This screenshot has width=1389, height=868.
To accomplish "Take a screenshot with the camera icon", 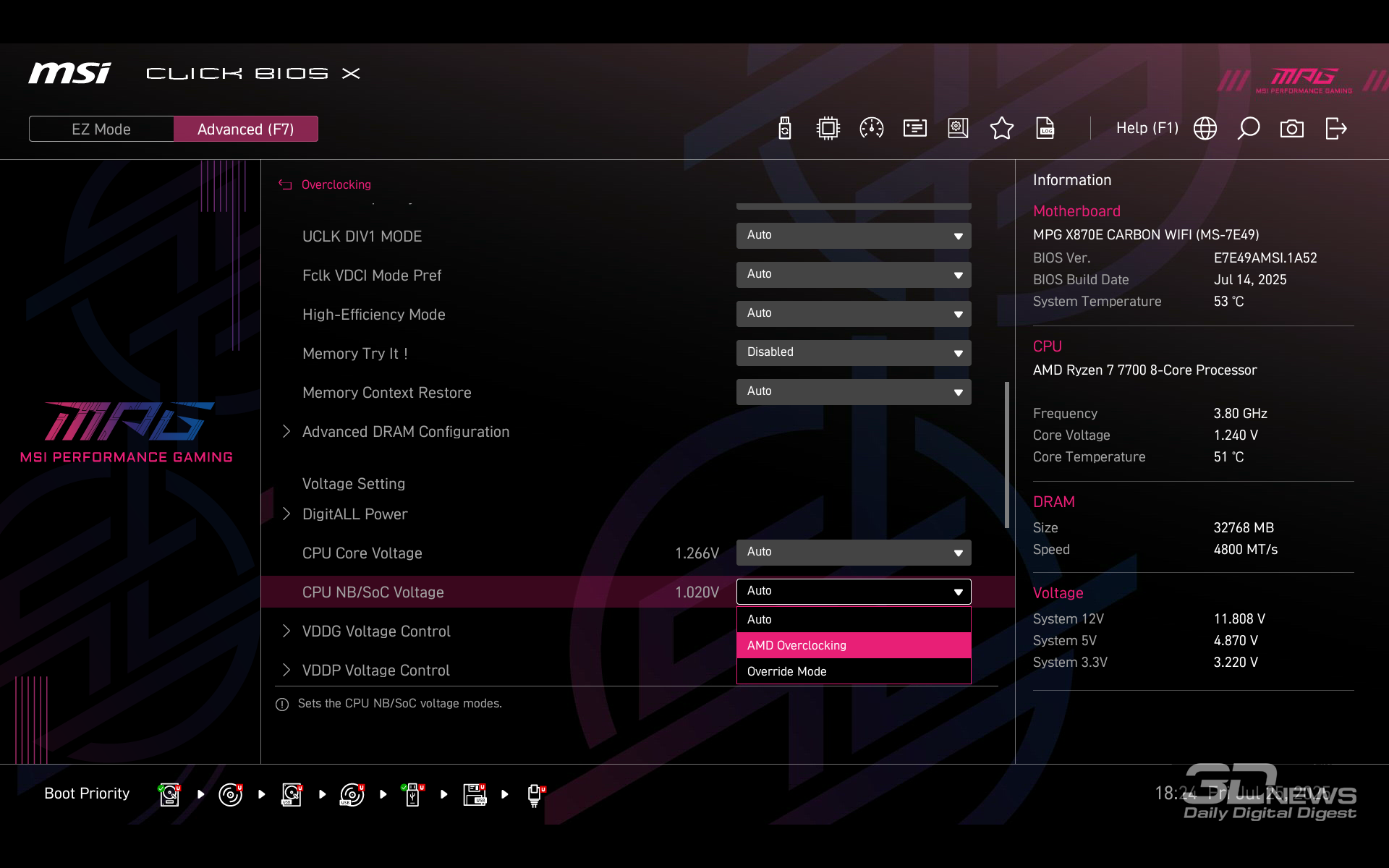I will tap(1292, 129).
